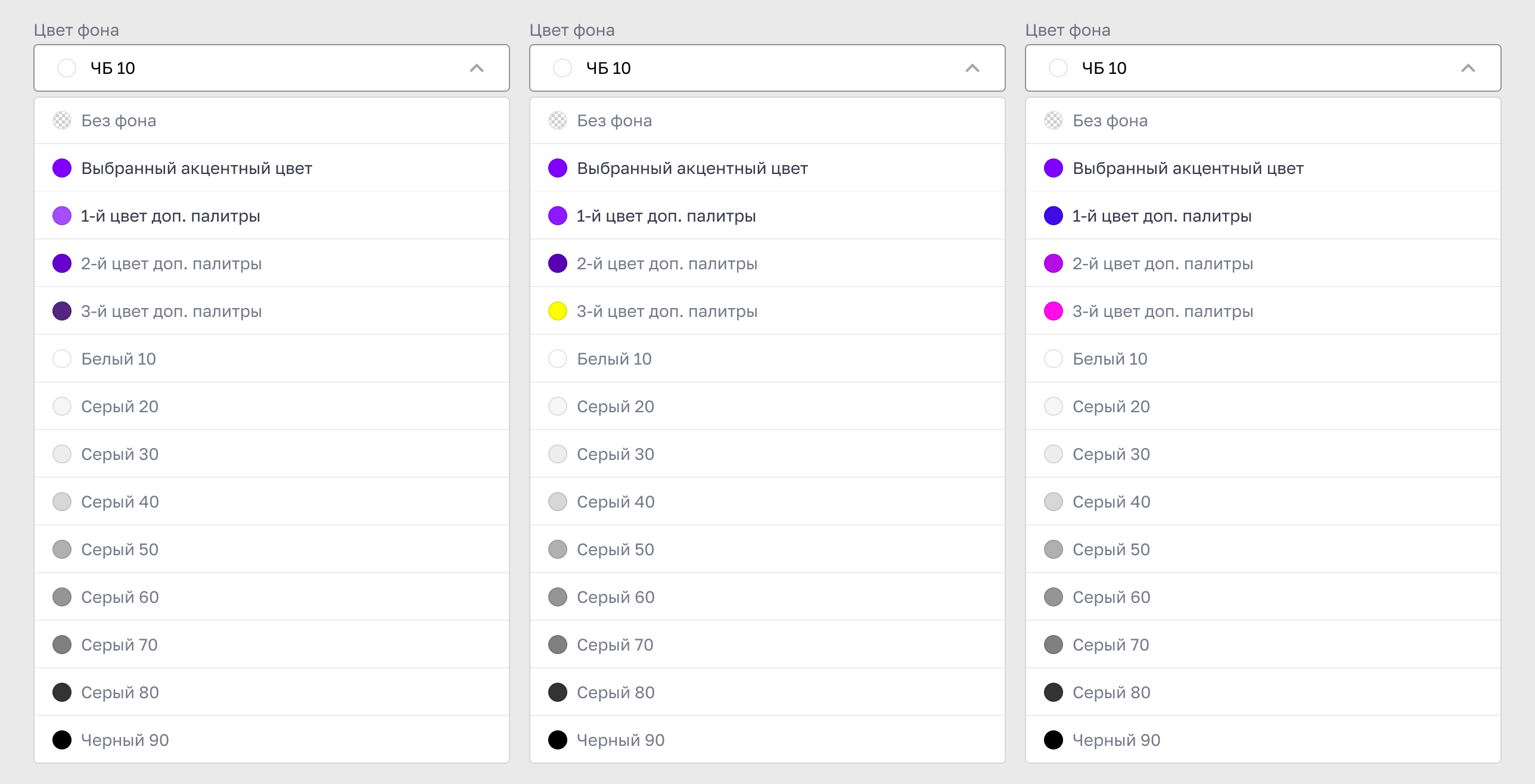The image size is (1535, 784).
Task: Pick Серый 40 in the right list
Action: [x=1263, y=502]
